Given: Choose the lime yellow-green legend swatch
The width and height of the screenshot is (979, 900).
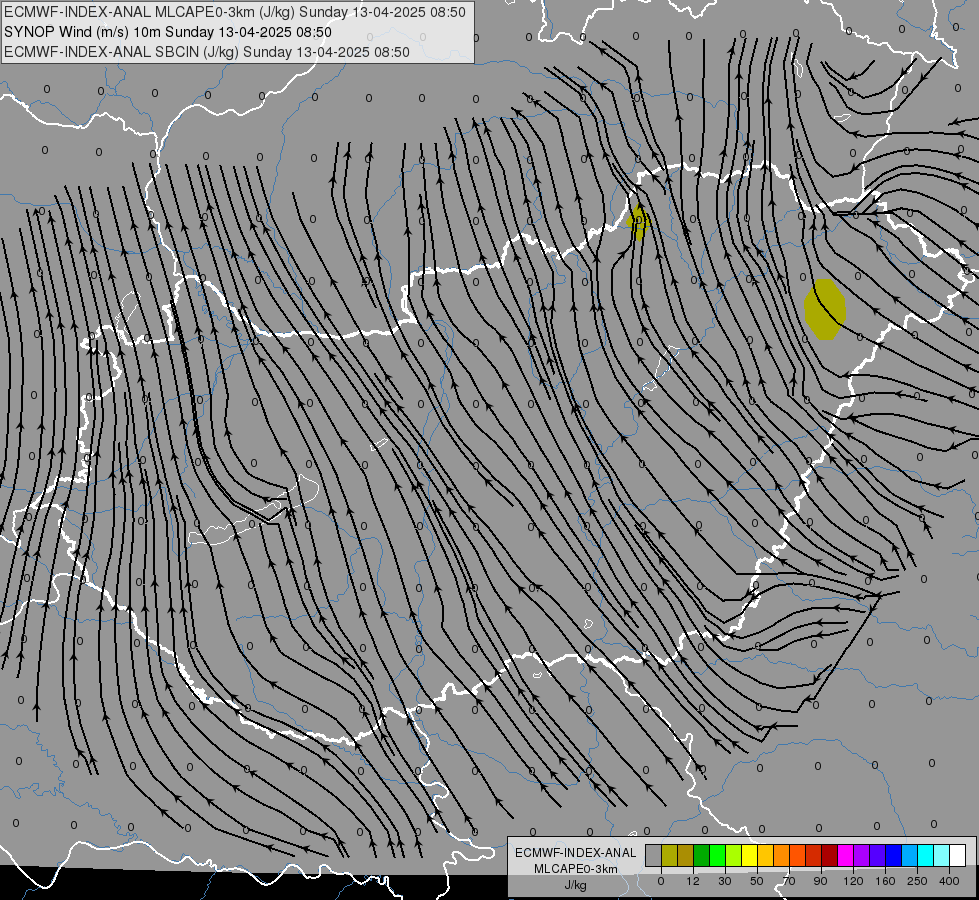Looking at the screenshot, I should (x=734, y=856).
